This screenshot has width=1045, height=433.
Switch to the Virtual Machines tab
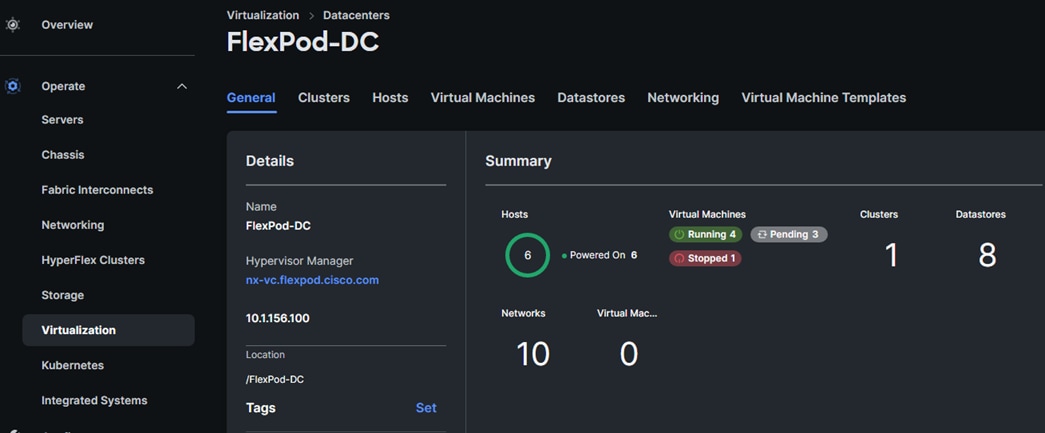coord(483,98)
